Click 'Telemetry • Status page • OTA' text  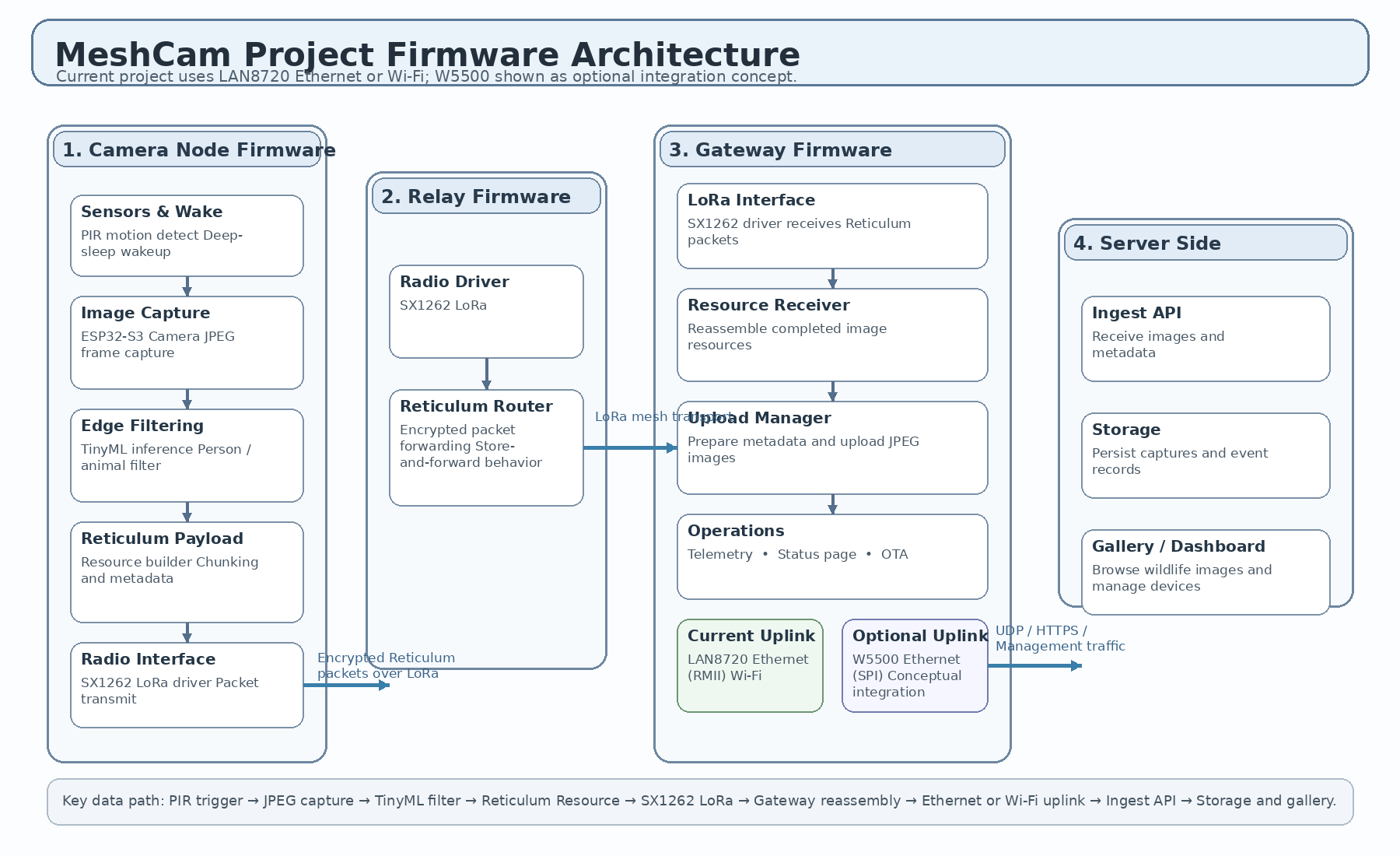coord(797,554)
